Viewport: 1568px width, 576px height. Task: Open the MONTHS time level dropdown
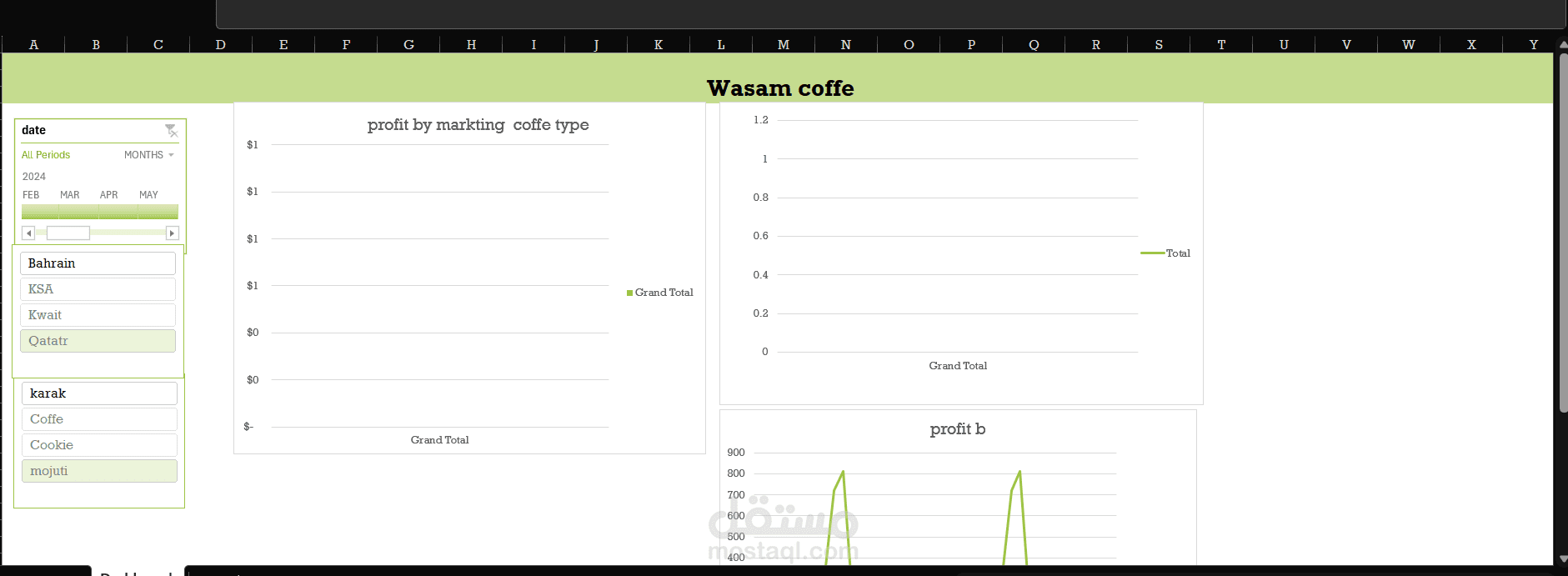click(149, 155)
